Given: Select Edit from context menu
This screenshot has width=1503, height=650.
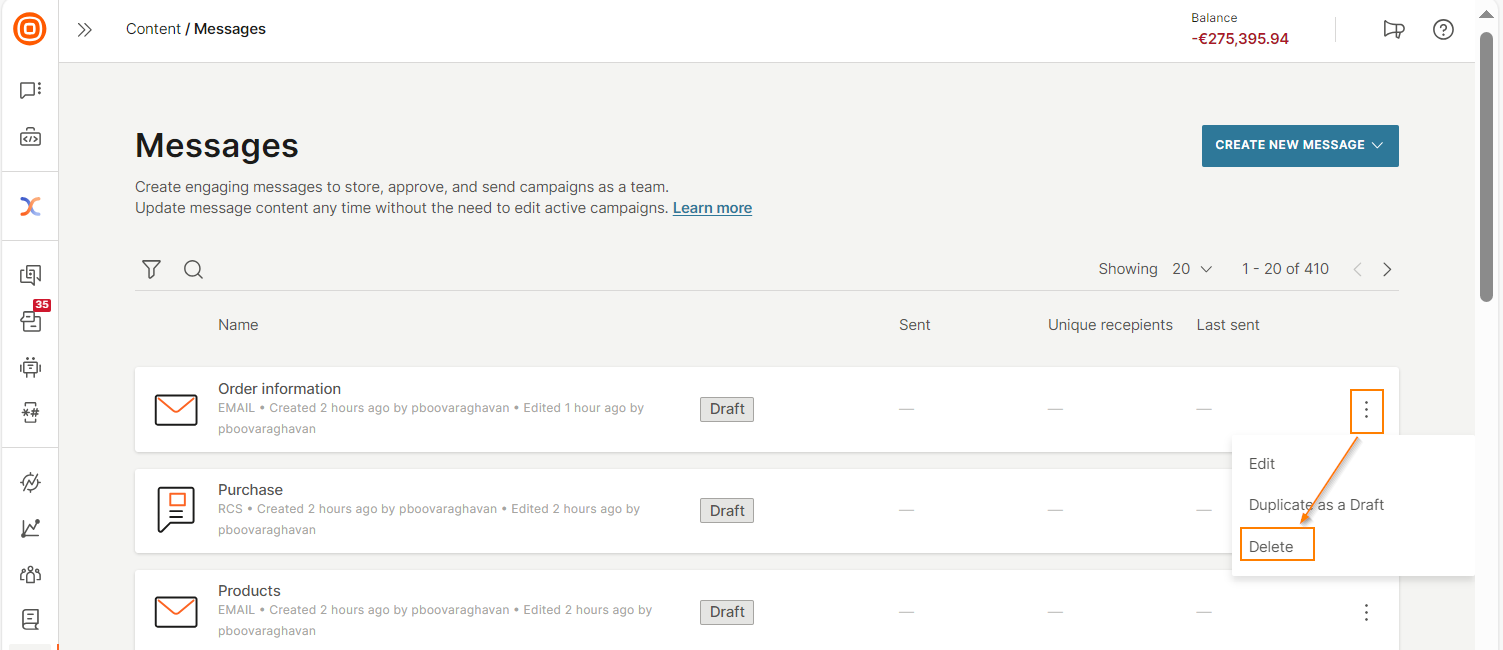Looking at the screenshot, I should pos(1262,464).
